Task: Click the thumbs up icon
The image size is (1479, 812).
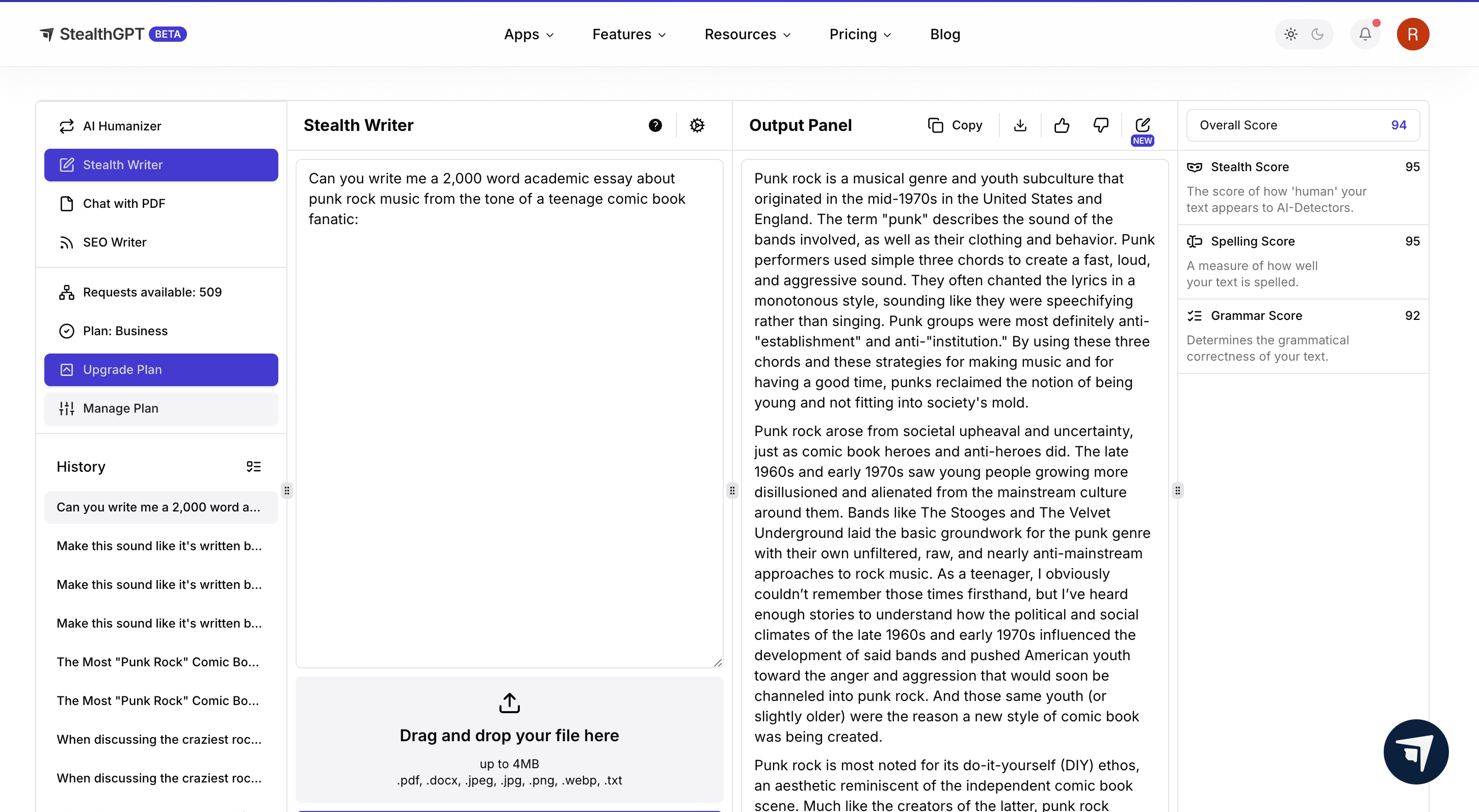Action: (x=1061, y=125)
